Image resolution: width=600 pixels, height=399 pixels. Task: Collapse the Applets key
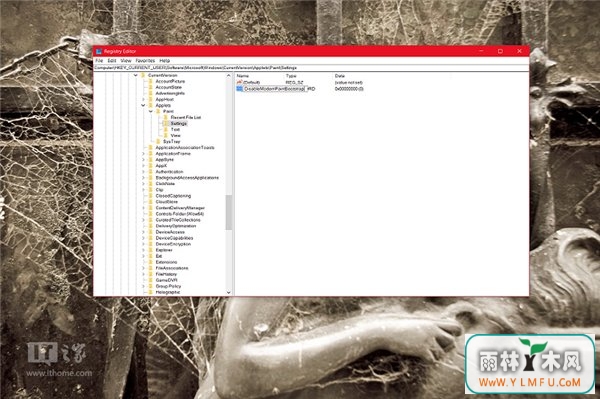point(143,105)
